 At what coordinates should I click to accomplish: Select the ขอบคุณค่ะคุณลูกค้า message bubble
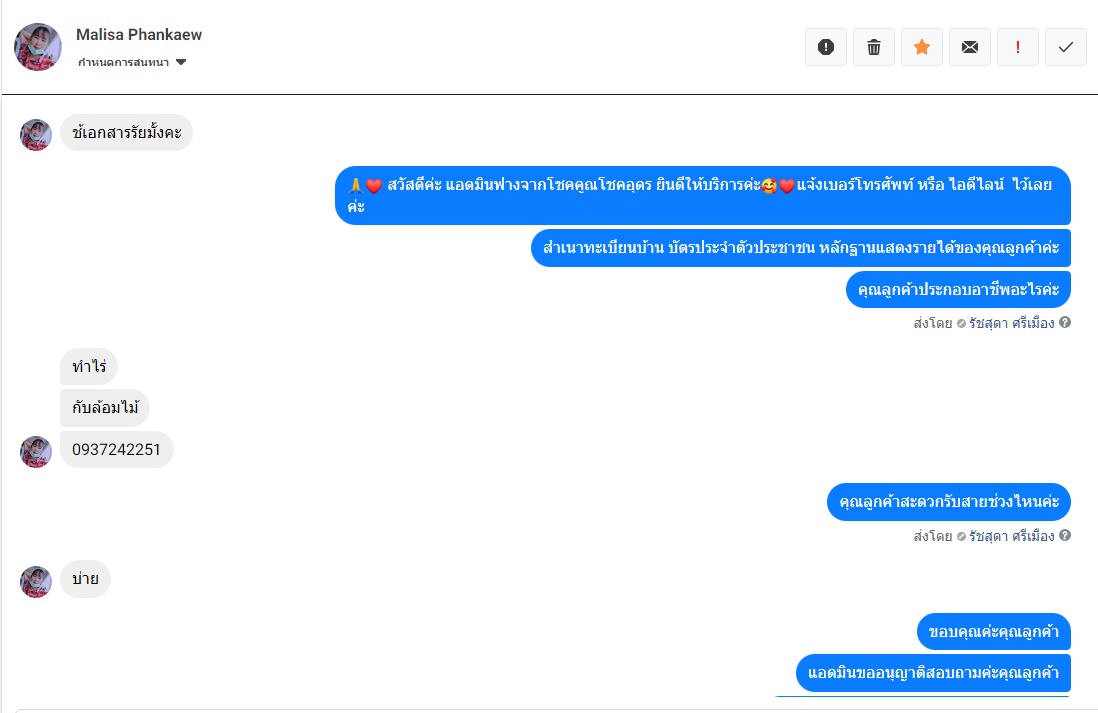click(994, 632)
